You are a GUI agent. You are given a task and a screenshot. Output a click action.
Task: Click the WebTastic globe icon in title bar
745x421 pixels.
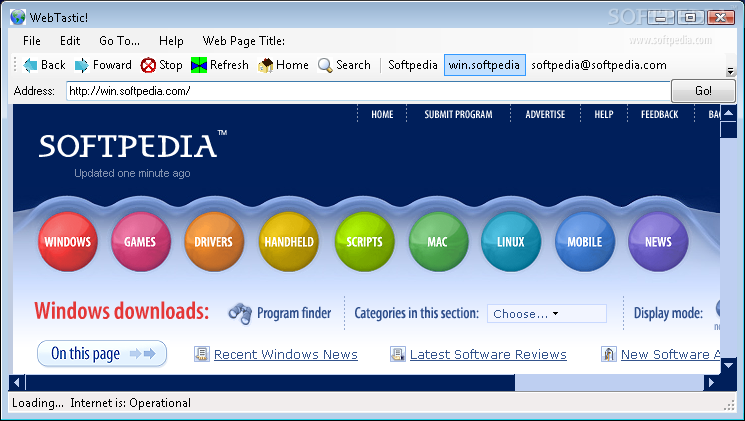pos(18,18)
